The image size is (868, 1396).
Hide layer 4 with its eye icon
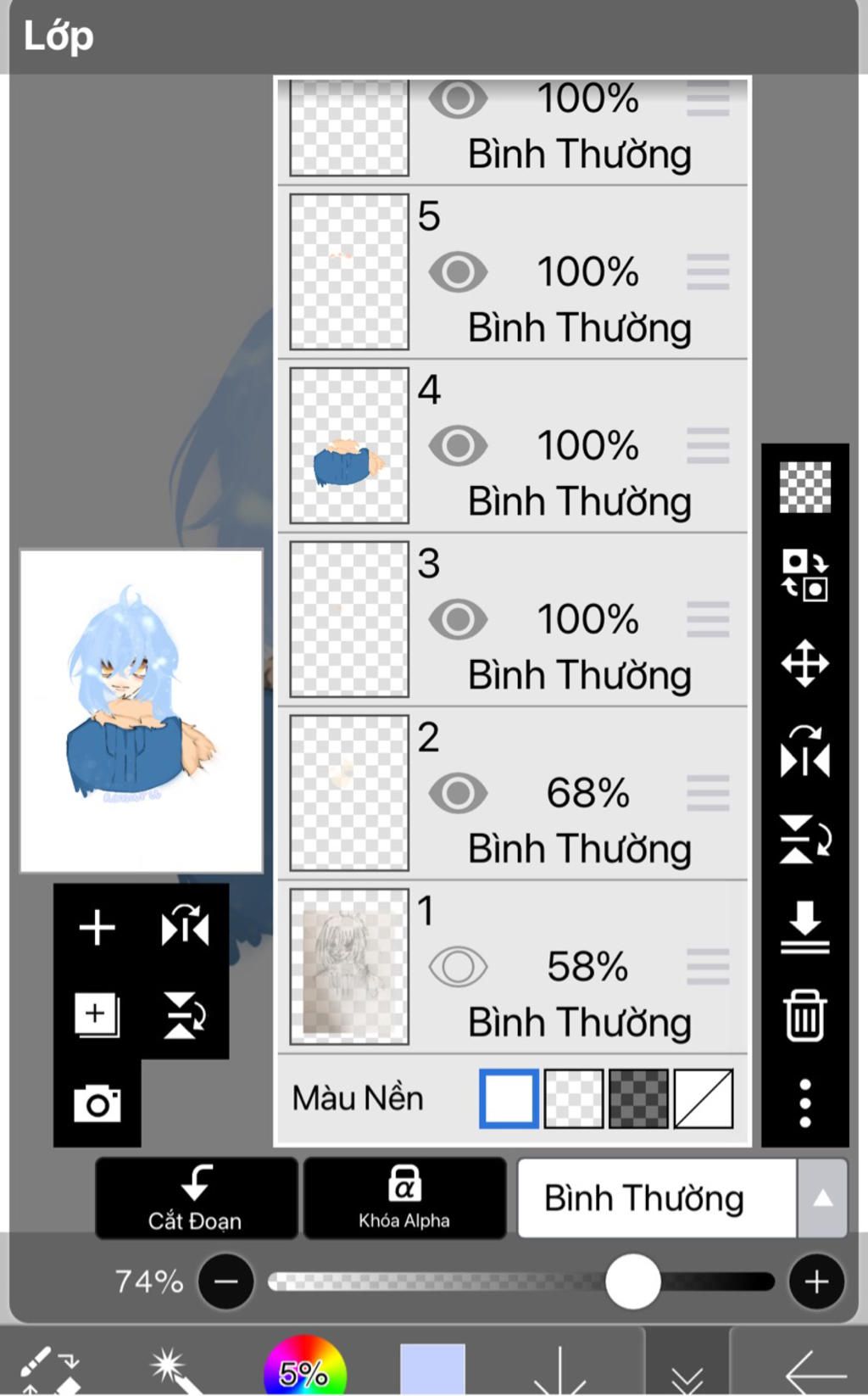click(x=458, y=445)
